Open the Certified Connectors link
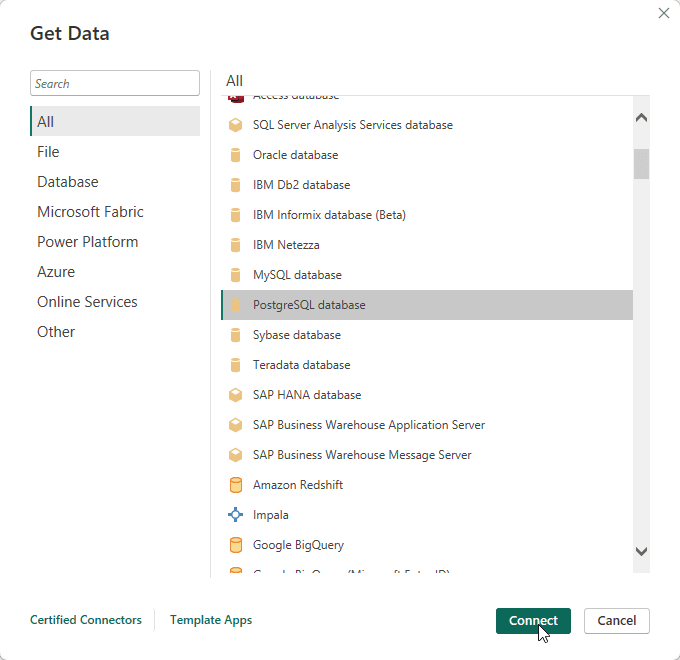Screen dimensions: 680x660 86,620
